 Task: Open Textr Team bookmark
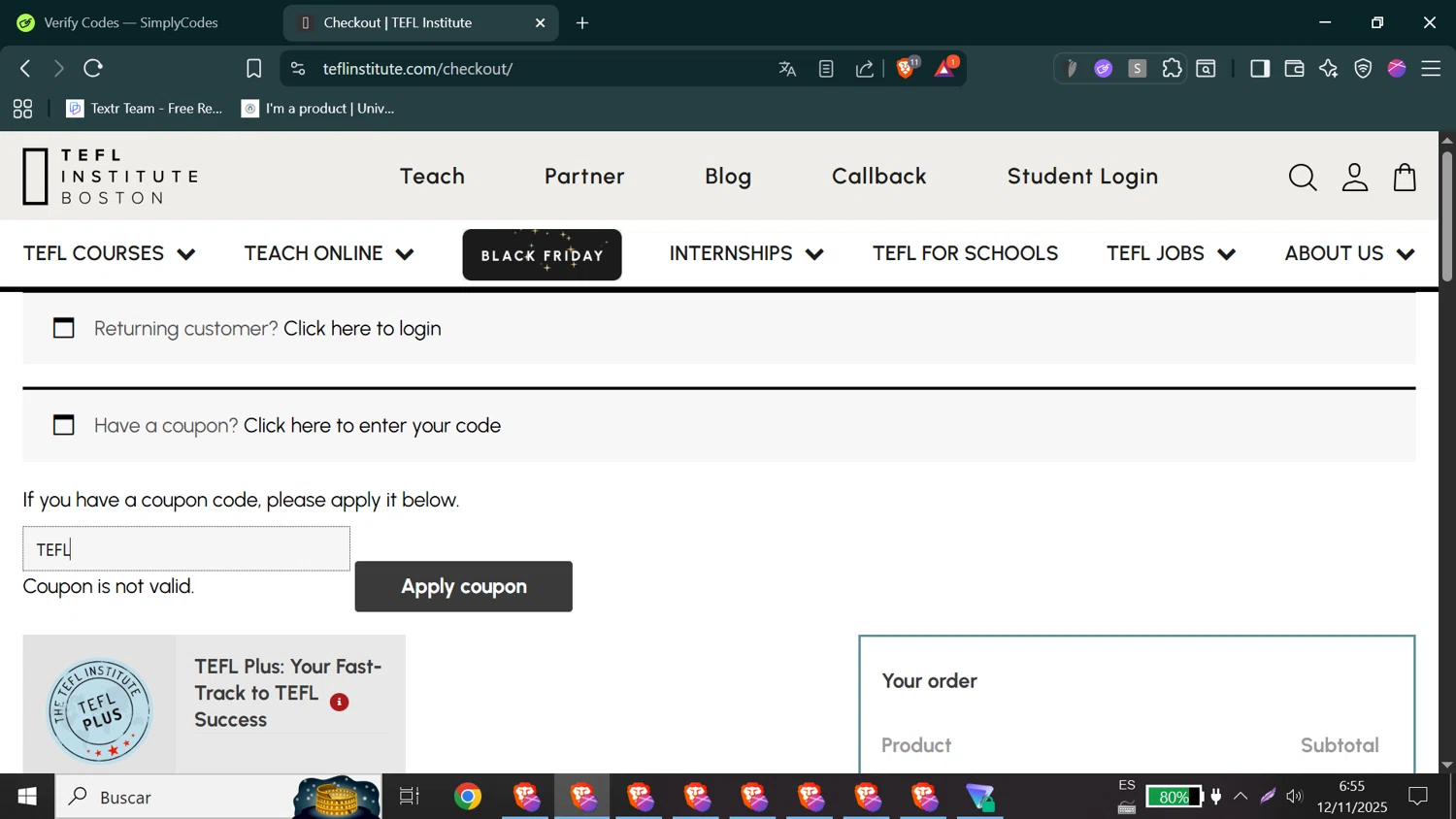tap(145, 109)
